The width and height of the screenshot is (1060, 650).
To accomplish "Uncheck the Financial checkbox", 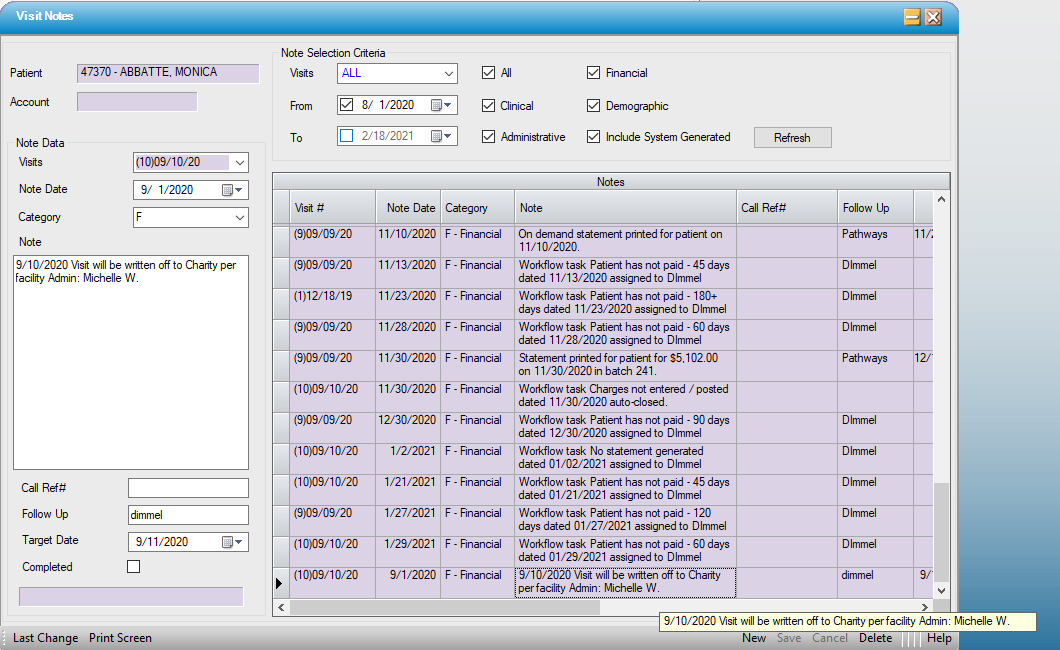I will (594, 73).
